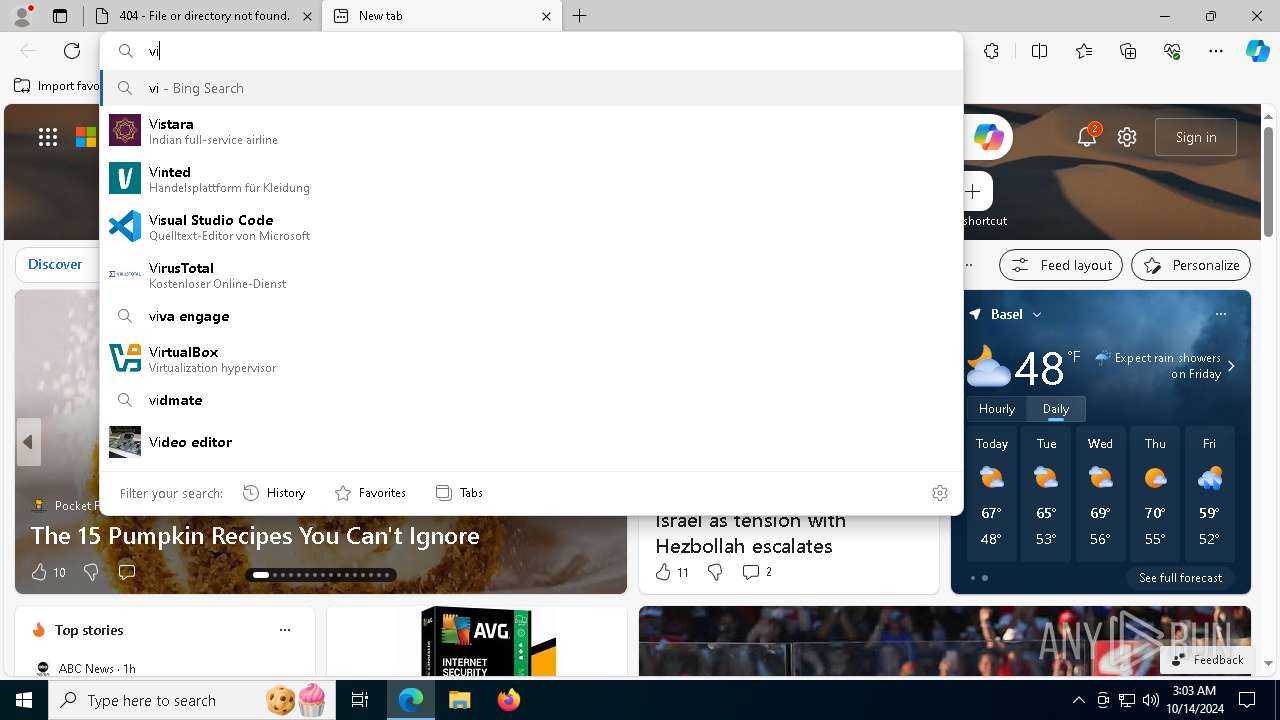Screen dimensions: 1280x720
Task: Click the page vertical scrollbar
Action: click(1268, 180)
